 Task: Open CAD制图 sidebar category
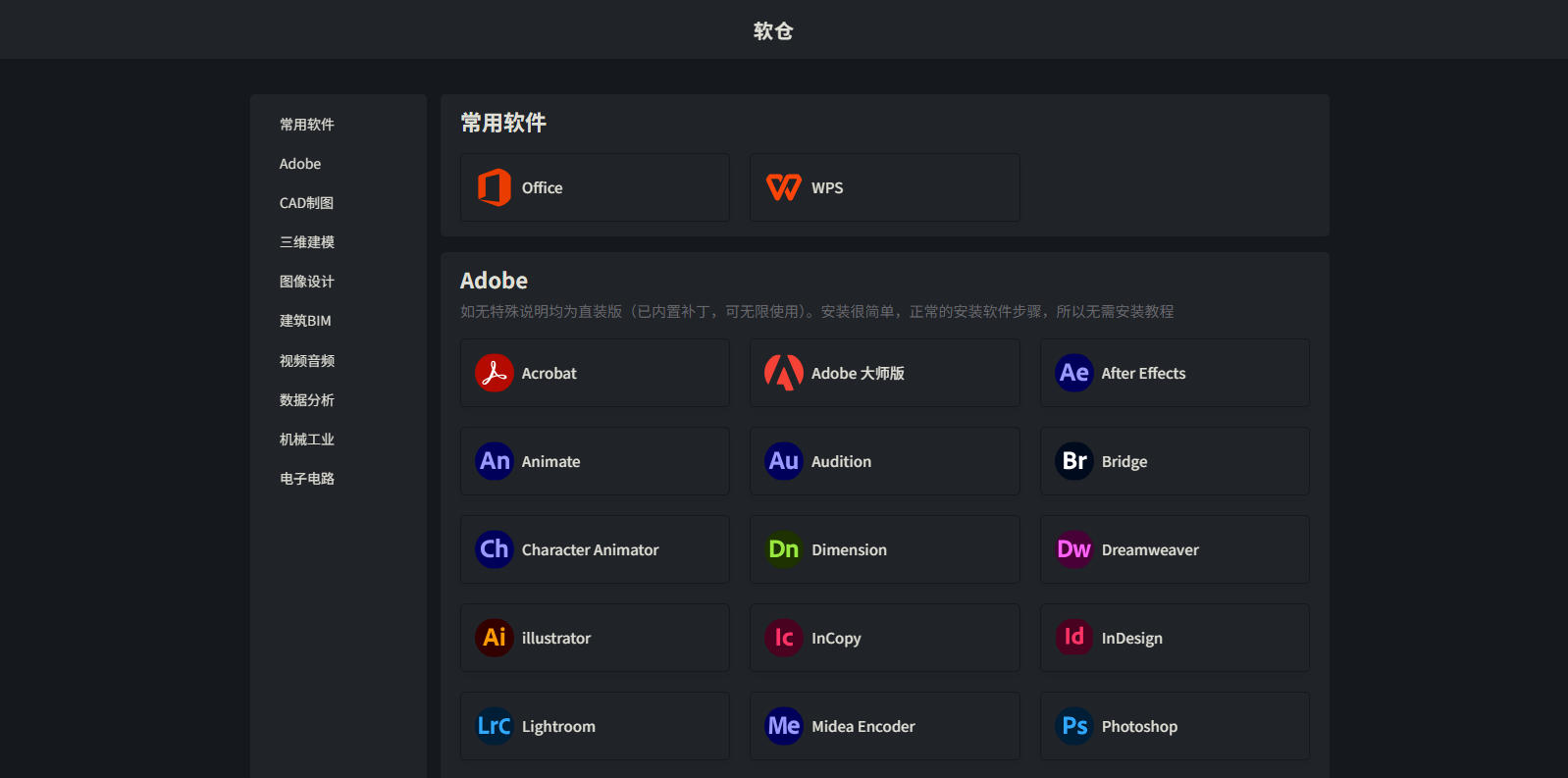tap(306, 203)
